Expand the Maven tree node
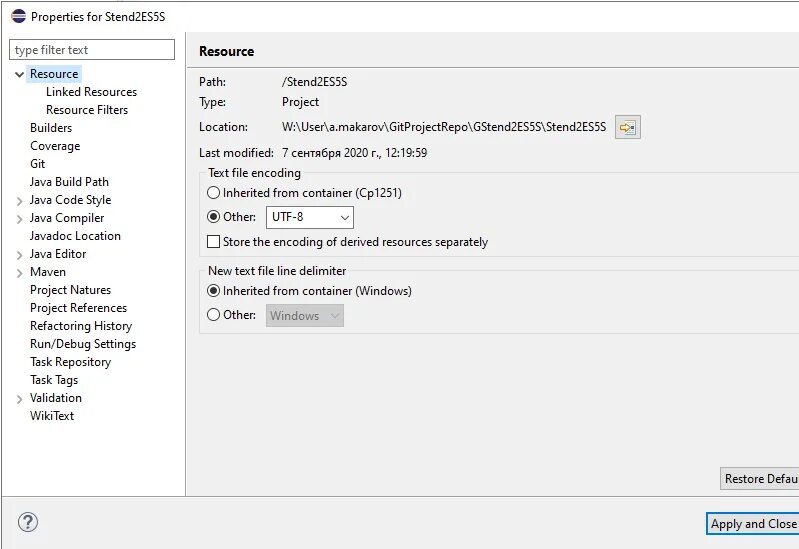This screenshot has height=549, width=799. coord(19,273)
